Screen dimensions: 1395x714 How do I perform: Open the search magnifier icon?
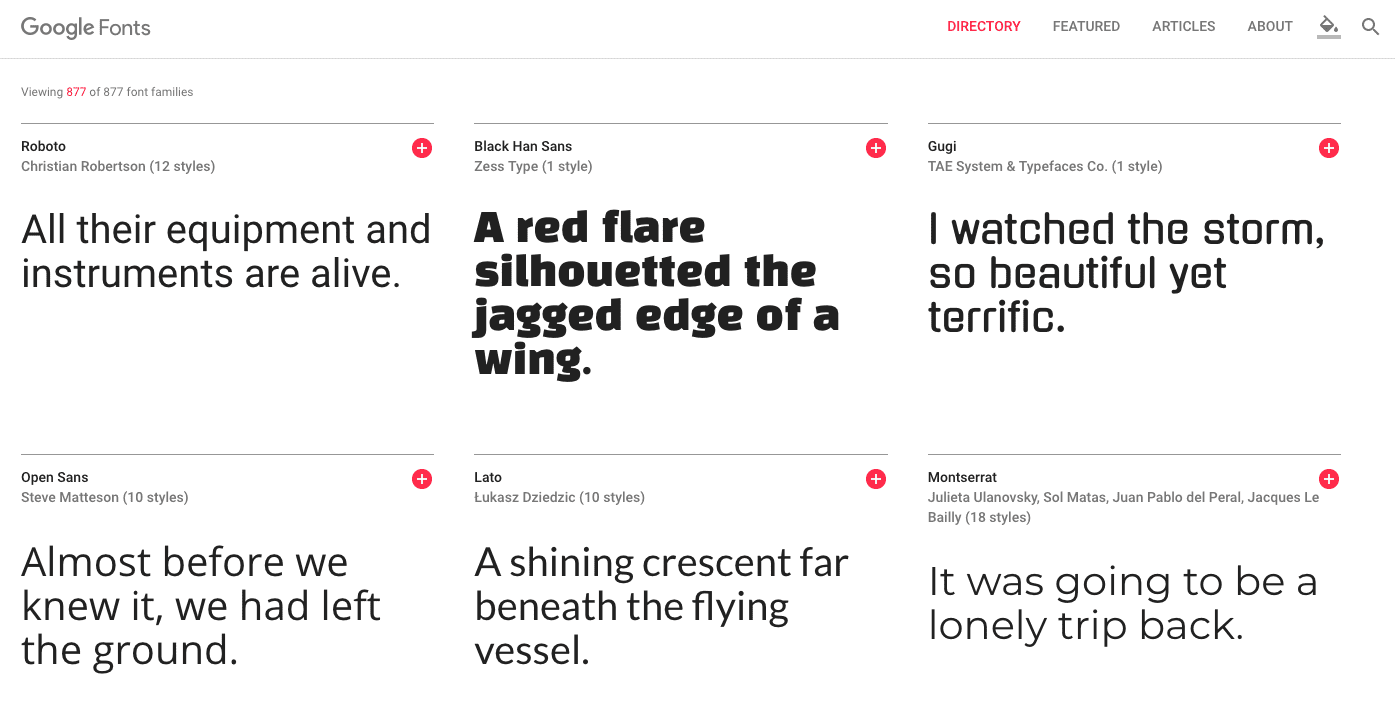(x=1371, y=27)
